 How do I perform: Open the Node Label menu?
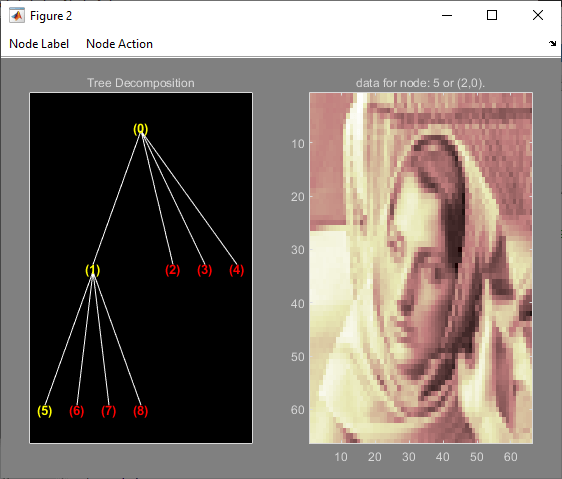(x=39, y=44)
